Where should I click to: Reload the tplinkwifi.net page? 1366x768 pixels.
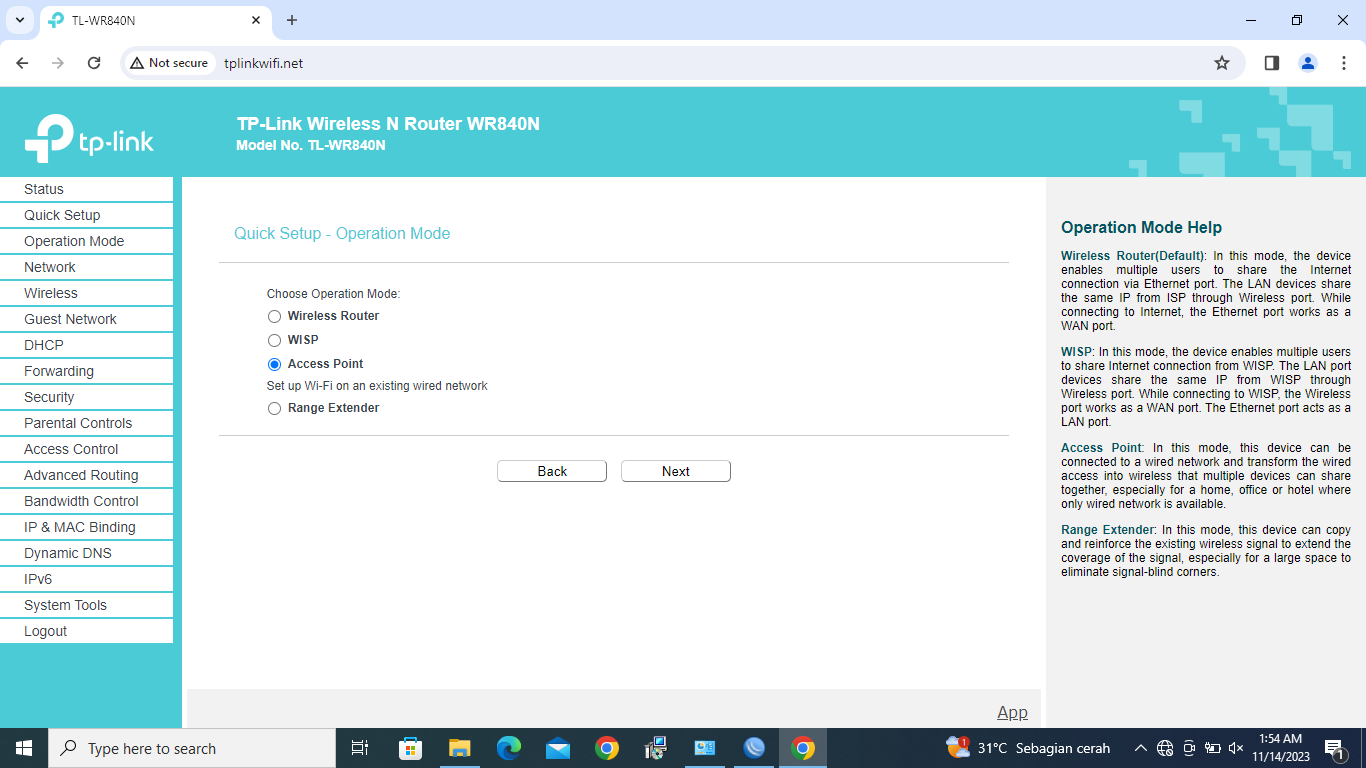[x=94, y=63]
